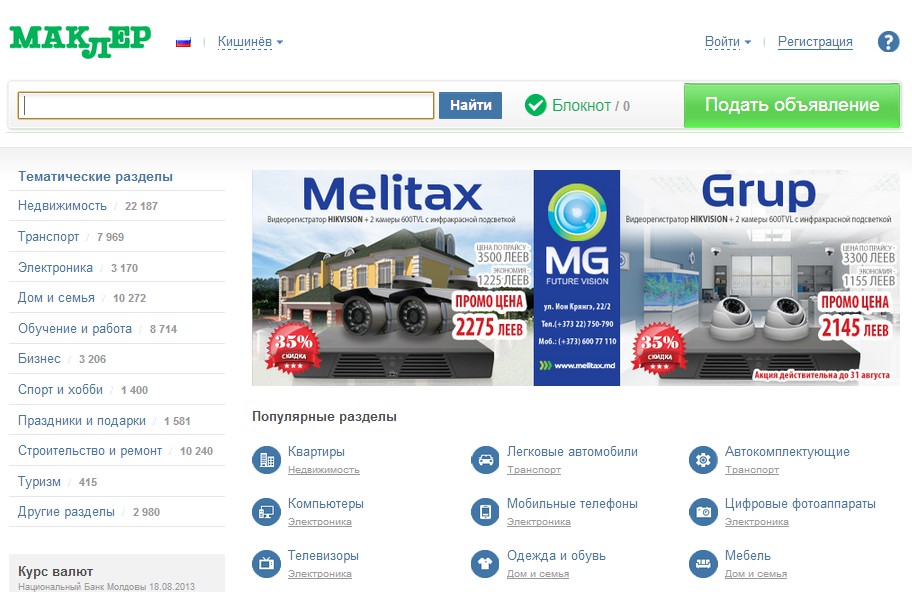This screenshot has width=912, height=592.
Task: Open the Автокомплектующие link
Action: [787, 452]
